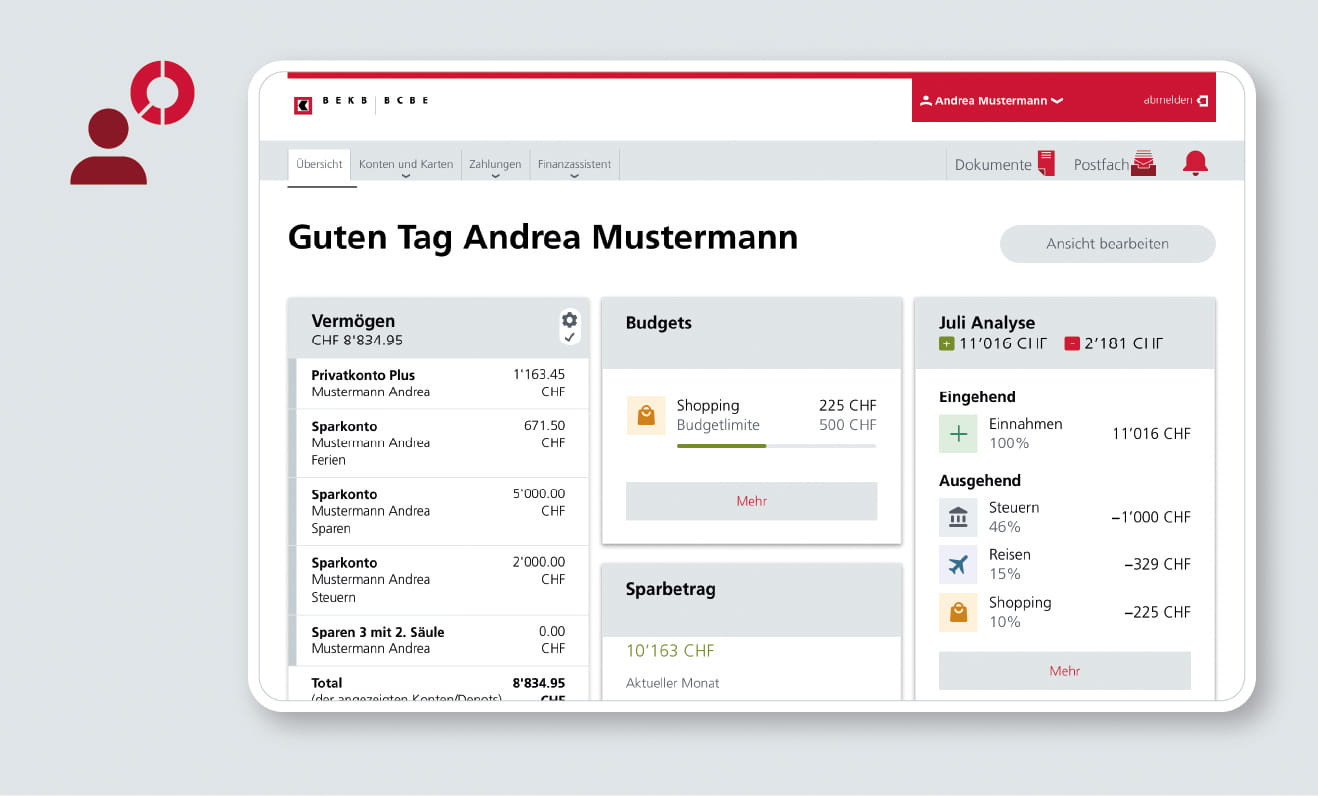The width and height of the screenshot is (1318, 796).
Task: Click the green plus icon beside Einnahmen
Action: pyautogui.click(x=958, y=433)
